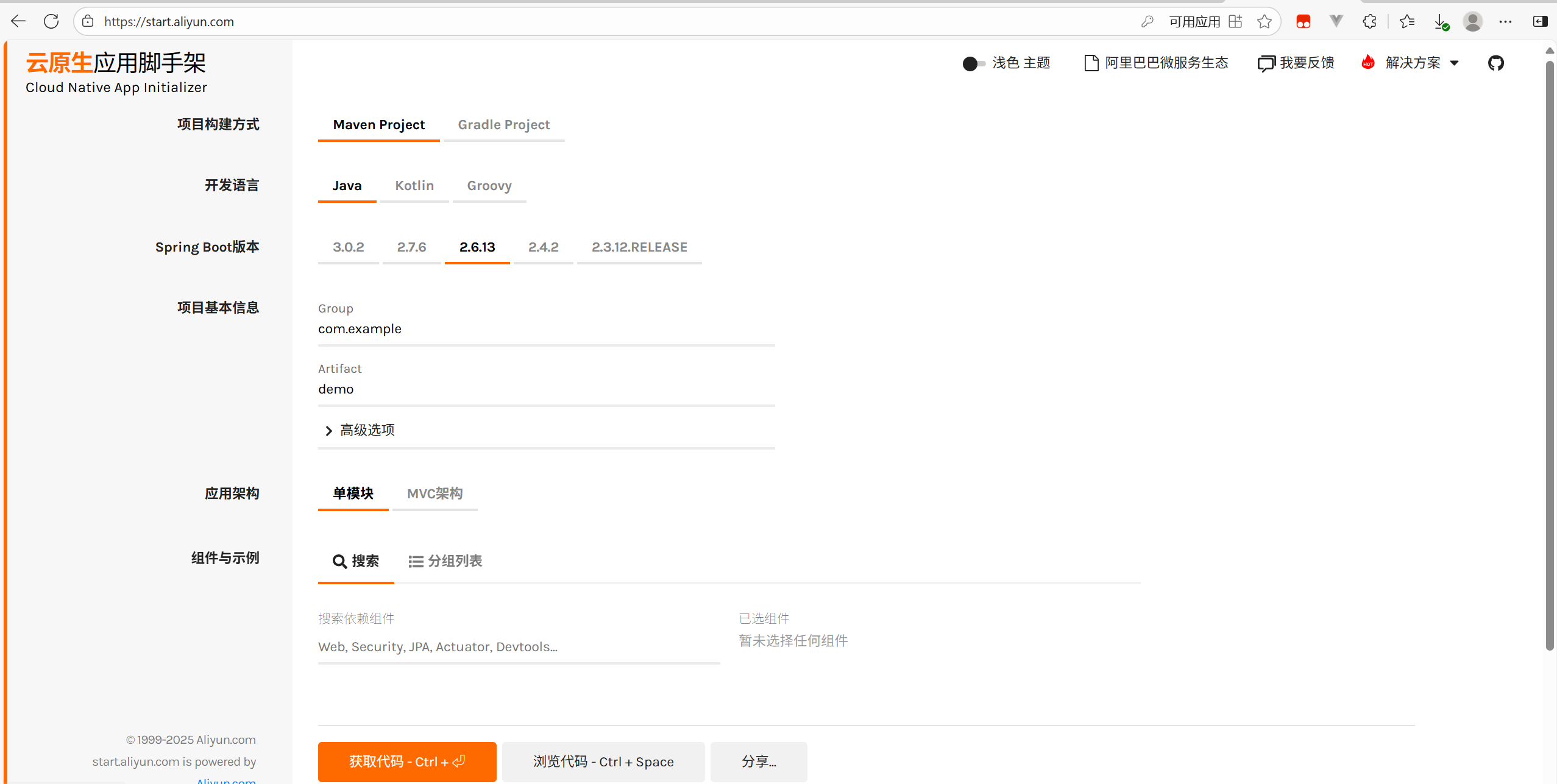Open the GitHub repository icon
The image size is (1557, 784).
(x=1496, y=63)
